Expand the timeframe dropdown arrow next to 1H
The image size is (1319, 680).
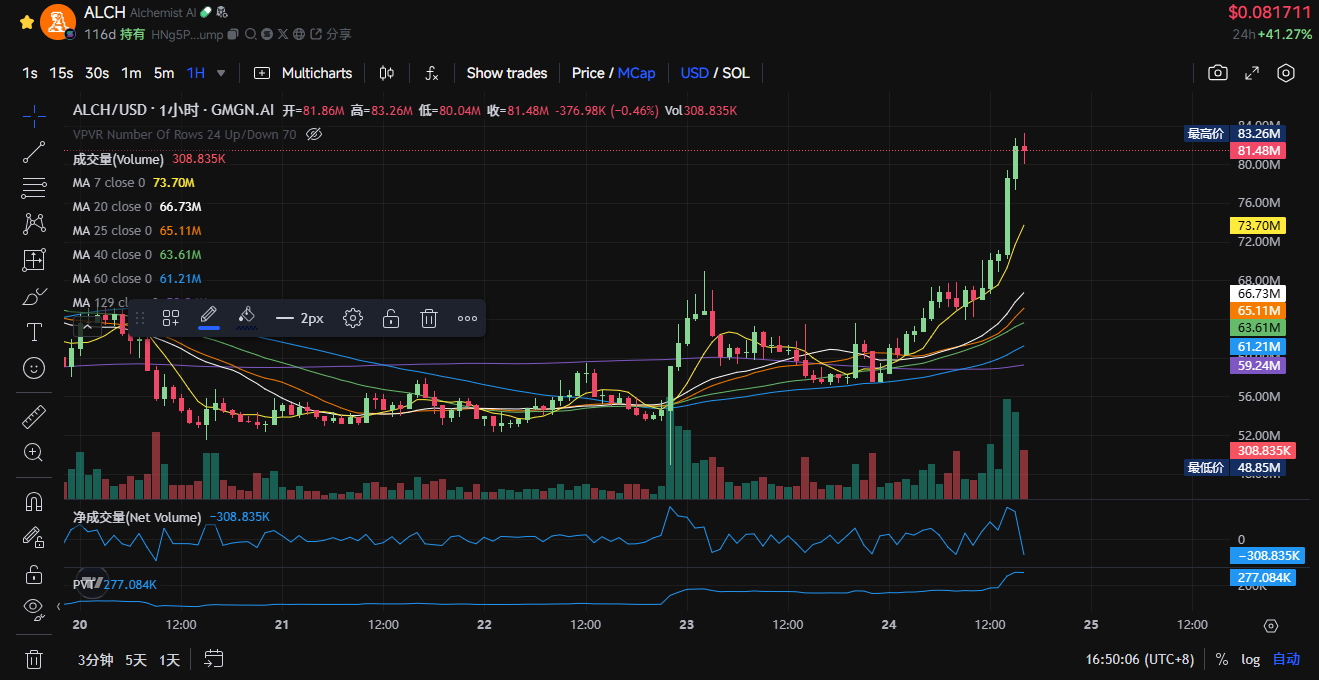point(221,73)
